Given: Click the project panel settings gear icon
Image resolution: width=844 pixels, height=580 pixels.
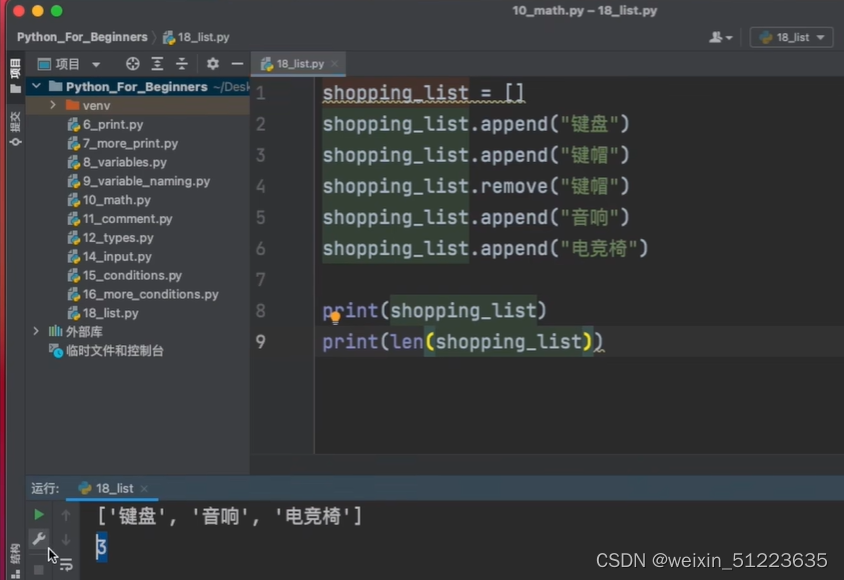Looking at the screenshot, I should (213, 63).
